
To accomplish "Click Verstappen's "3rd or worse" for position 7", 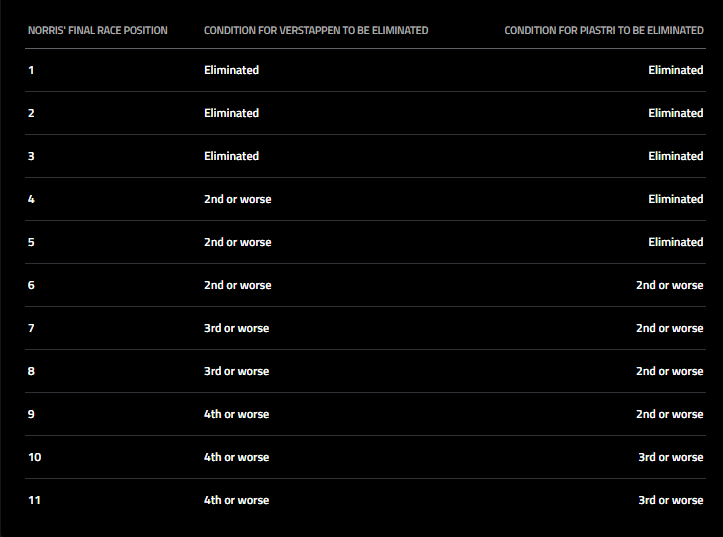I will (236, 328).
